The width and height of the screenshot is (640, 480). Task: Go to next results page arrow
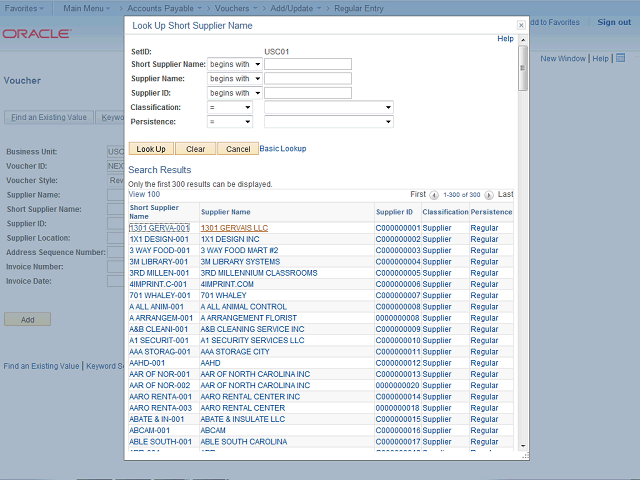tap(491, 194)
